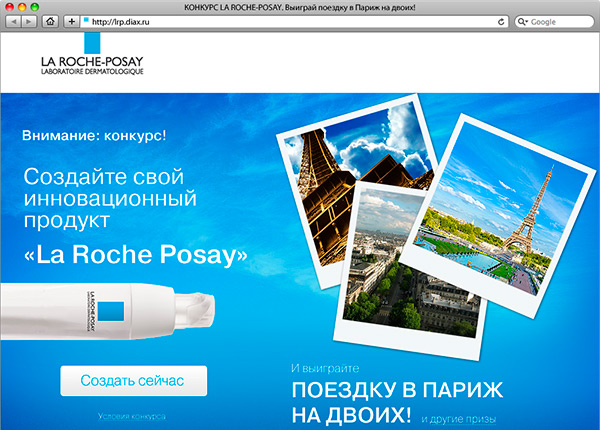Click the green zoom window button
Image resolution: width=600 pixels, height=430 pixels.
click(34, 7)
